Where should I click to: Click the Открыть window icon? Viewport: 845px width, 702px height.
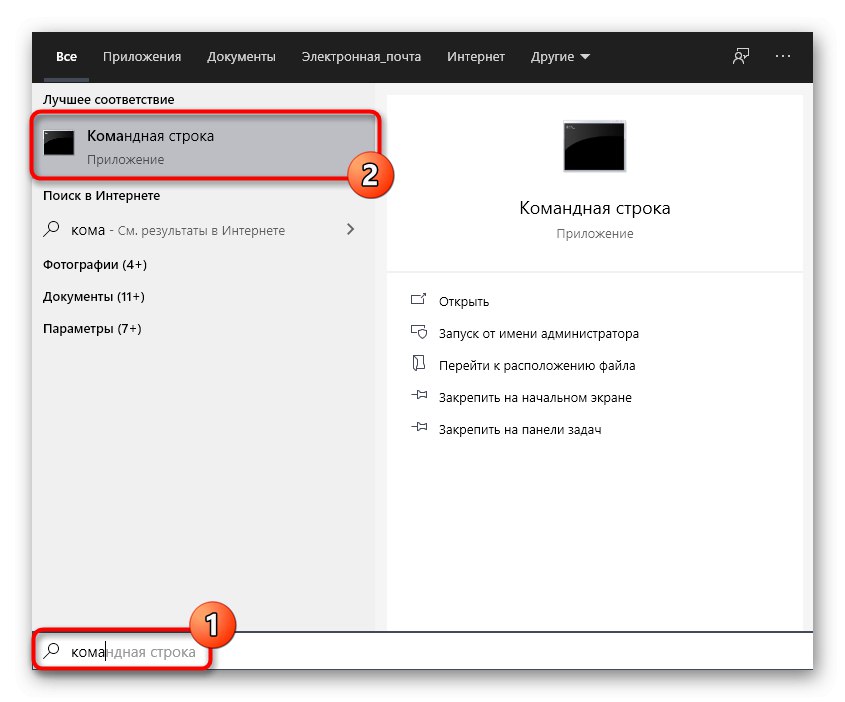419,299
